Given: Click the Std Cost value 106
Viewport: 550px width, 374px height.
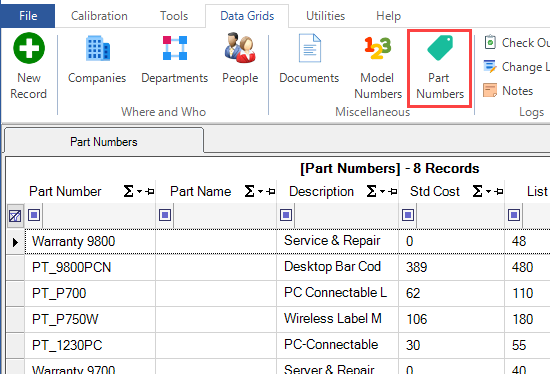Looking at the screenshot, I should pyautogui.click(x=416, y=319).
